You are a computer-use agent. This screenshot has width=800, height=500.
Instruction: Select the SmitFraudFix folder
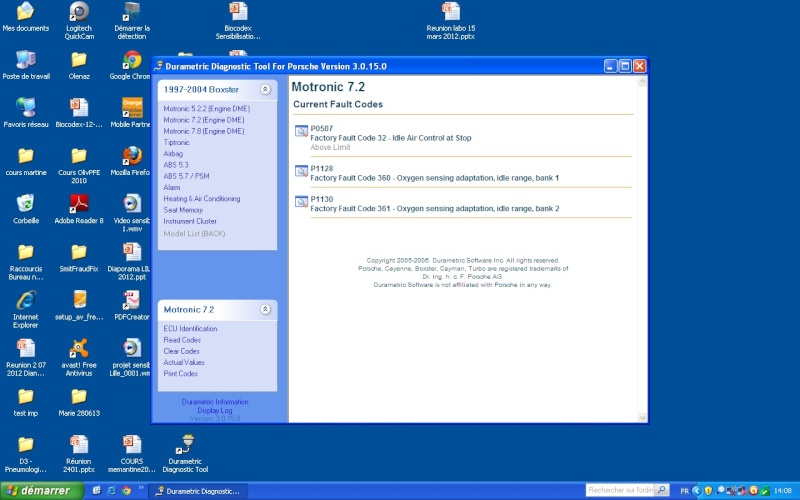click(79, 258)
